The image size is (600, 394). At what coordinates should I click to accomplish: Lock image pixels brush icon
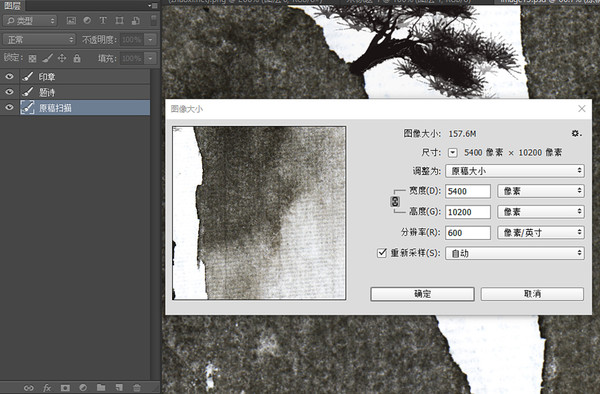[47, 58]
